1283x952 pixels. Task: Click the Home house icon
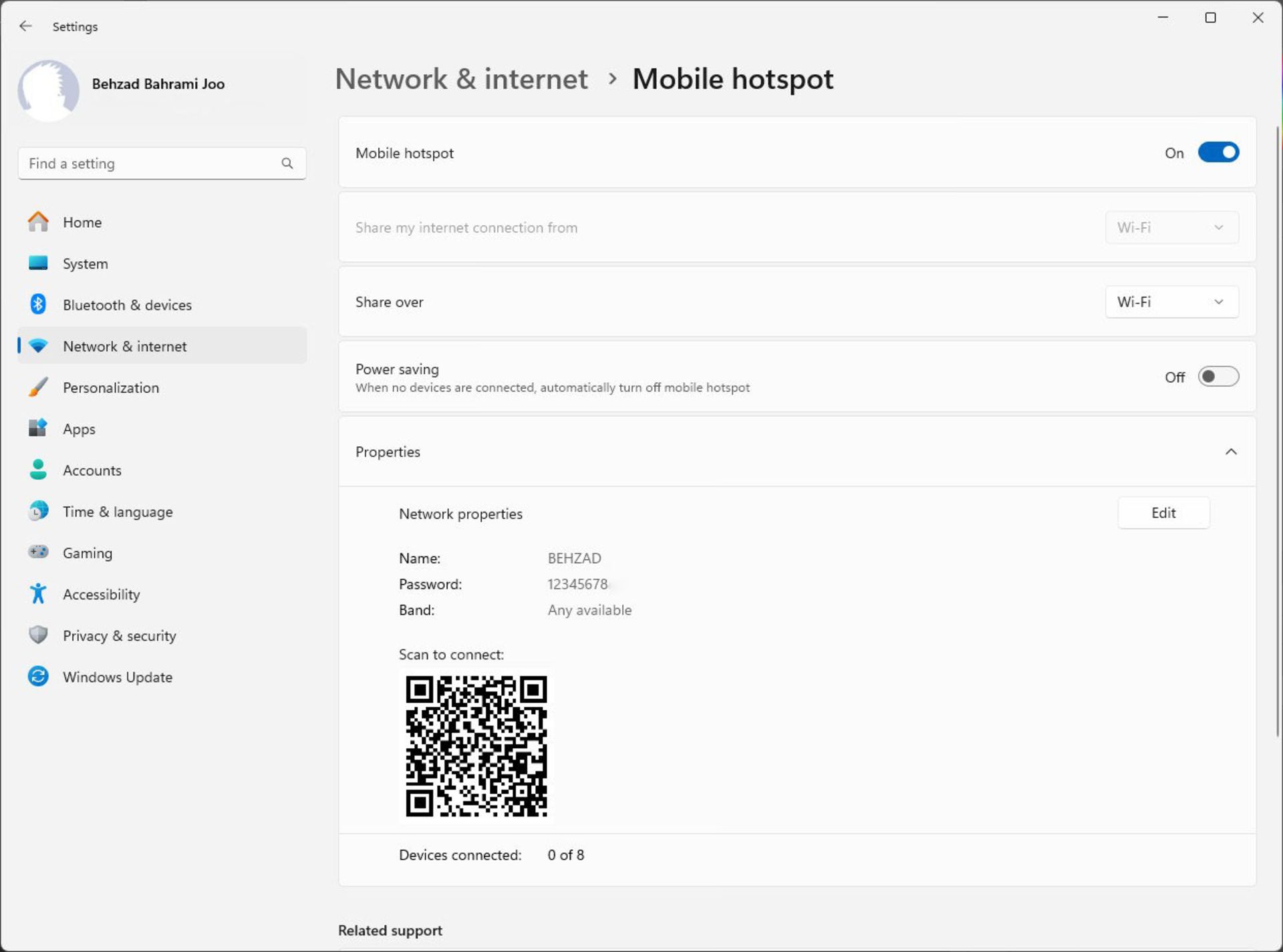[x=38, y=222]
